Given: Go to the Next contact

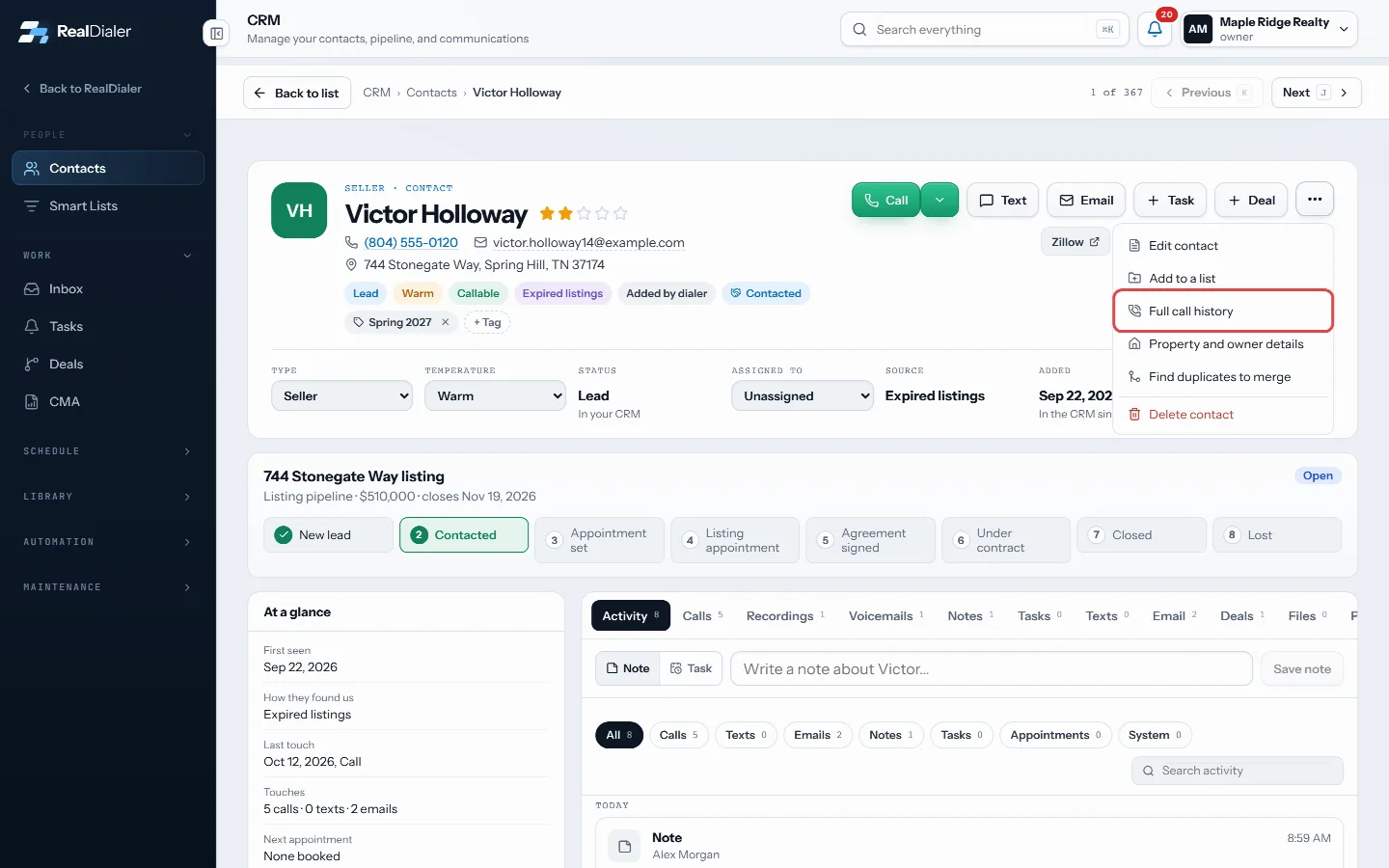Looking at the screenshot, I should (1316, 93).
